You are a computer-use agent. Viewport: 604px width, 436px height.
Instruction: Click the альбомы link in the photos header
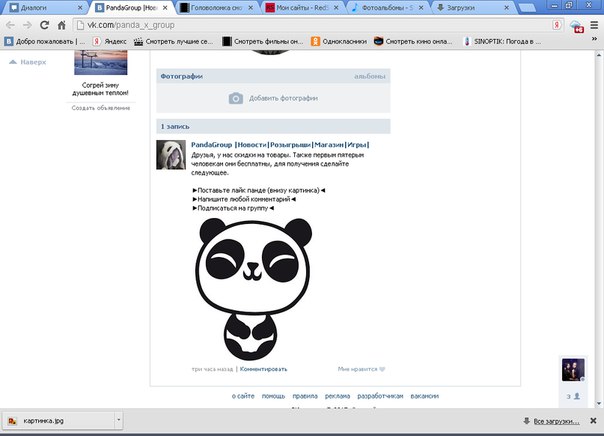[x=369, y=76]
